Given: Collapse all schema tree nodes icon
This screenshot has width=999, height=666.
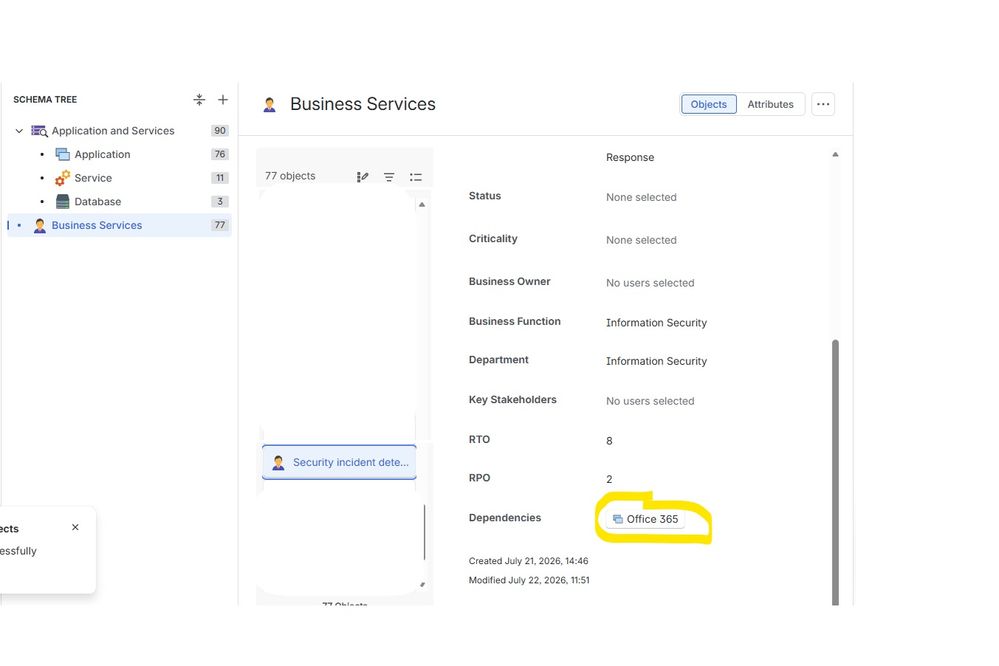Looking at the screenshot, I should tap(199, 99).
